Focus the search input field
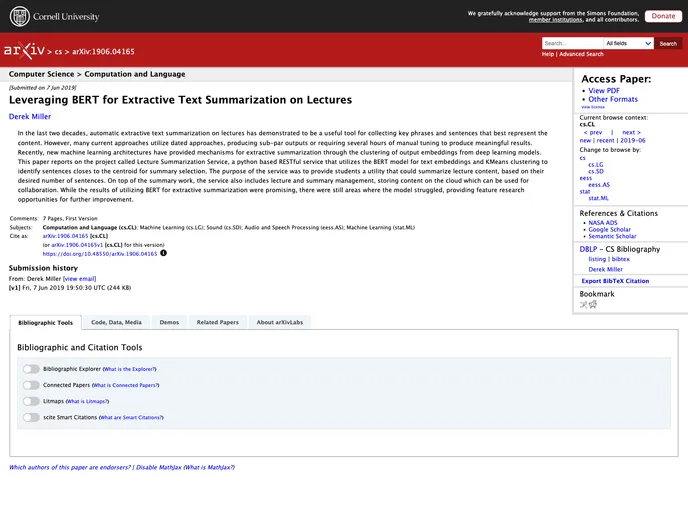The width and height of the screenshot is (688, 512). tap(573, 43)
